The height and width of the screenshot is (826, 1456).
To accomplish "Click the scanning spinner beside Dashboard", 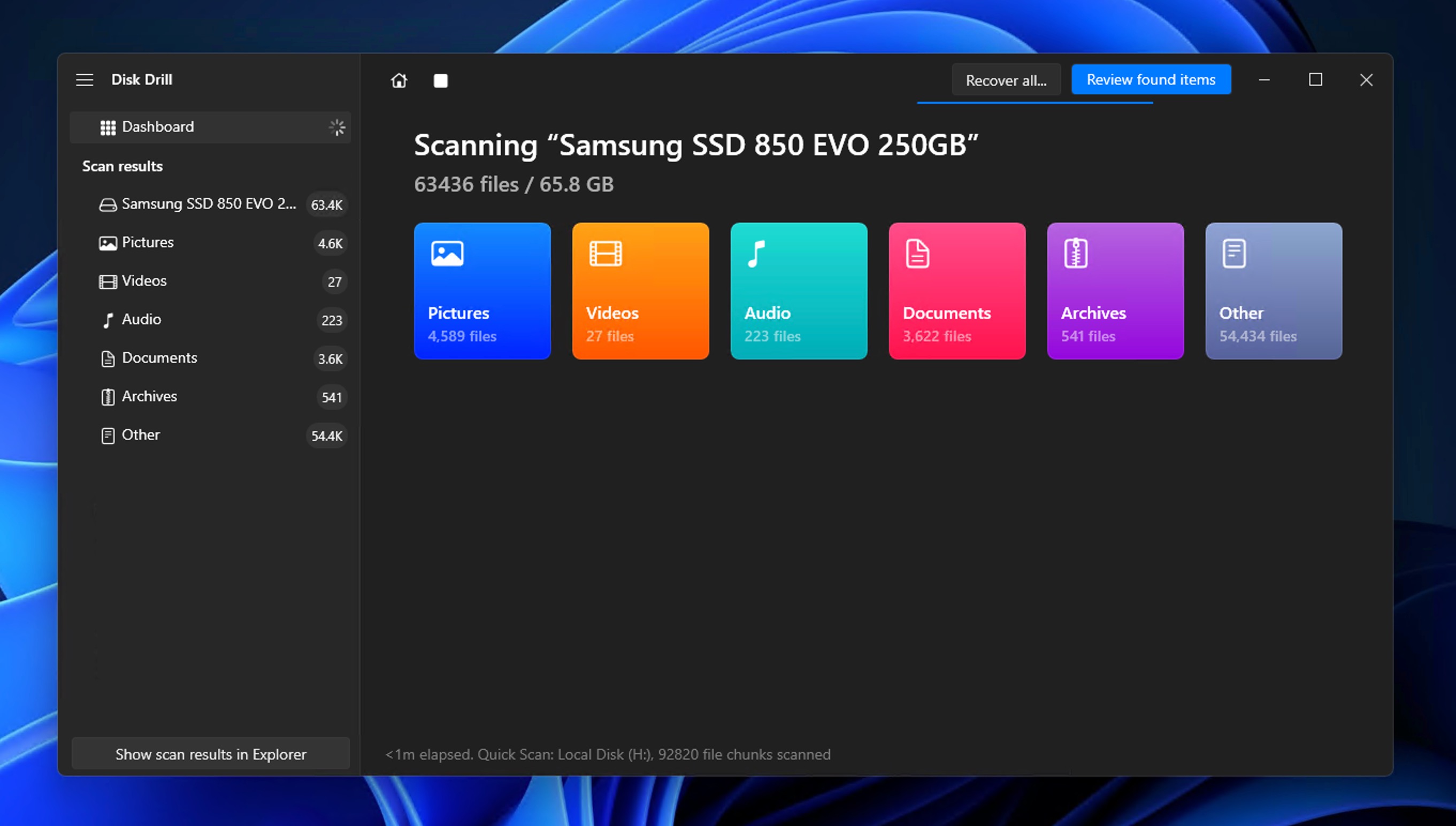I will [337, 127].
